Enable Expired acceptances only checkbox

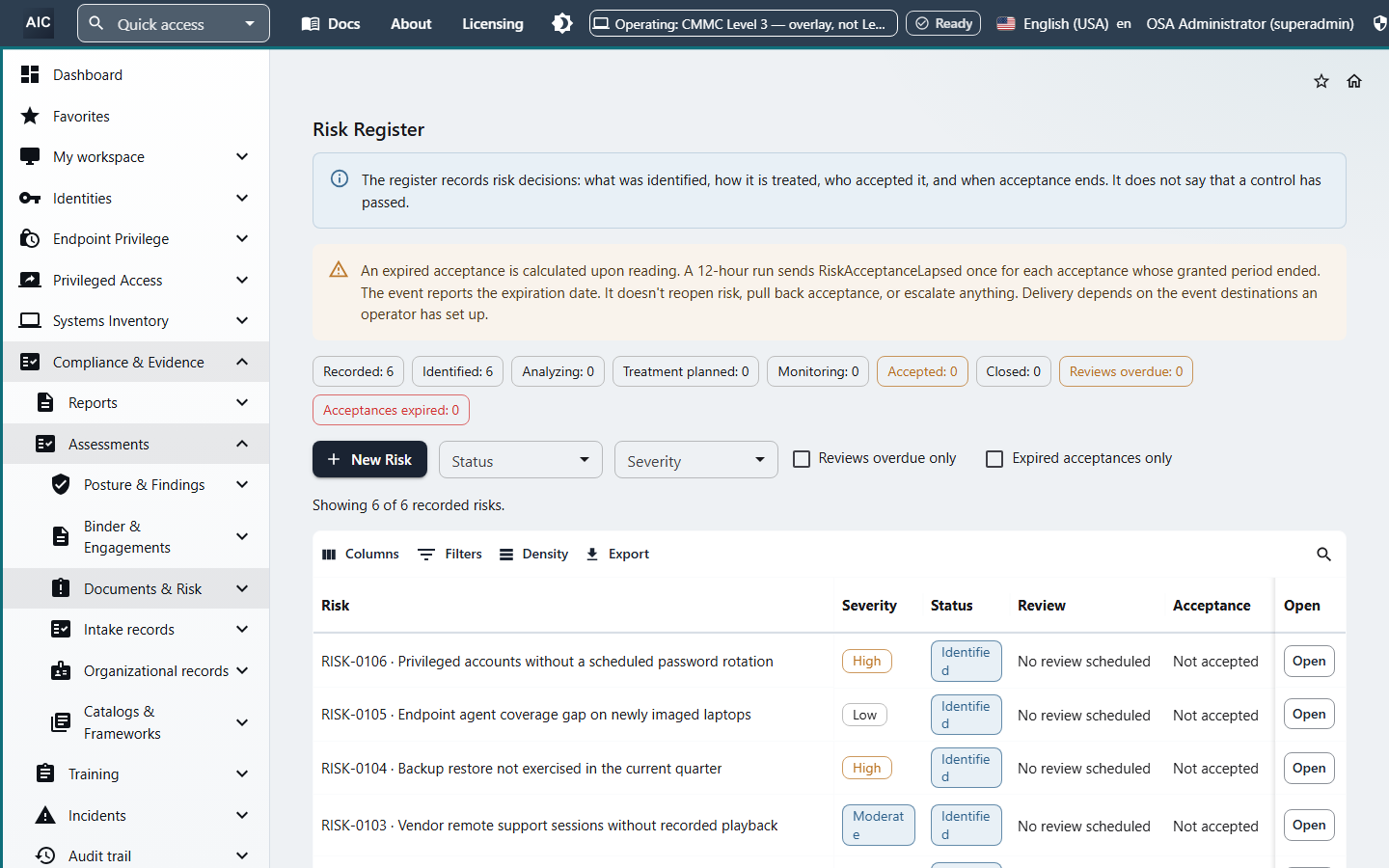pyautogui.click(x=994, y=459)
